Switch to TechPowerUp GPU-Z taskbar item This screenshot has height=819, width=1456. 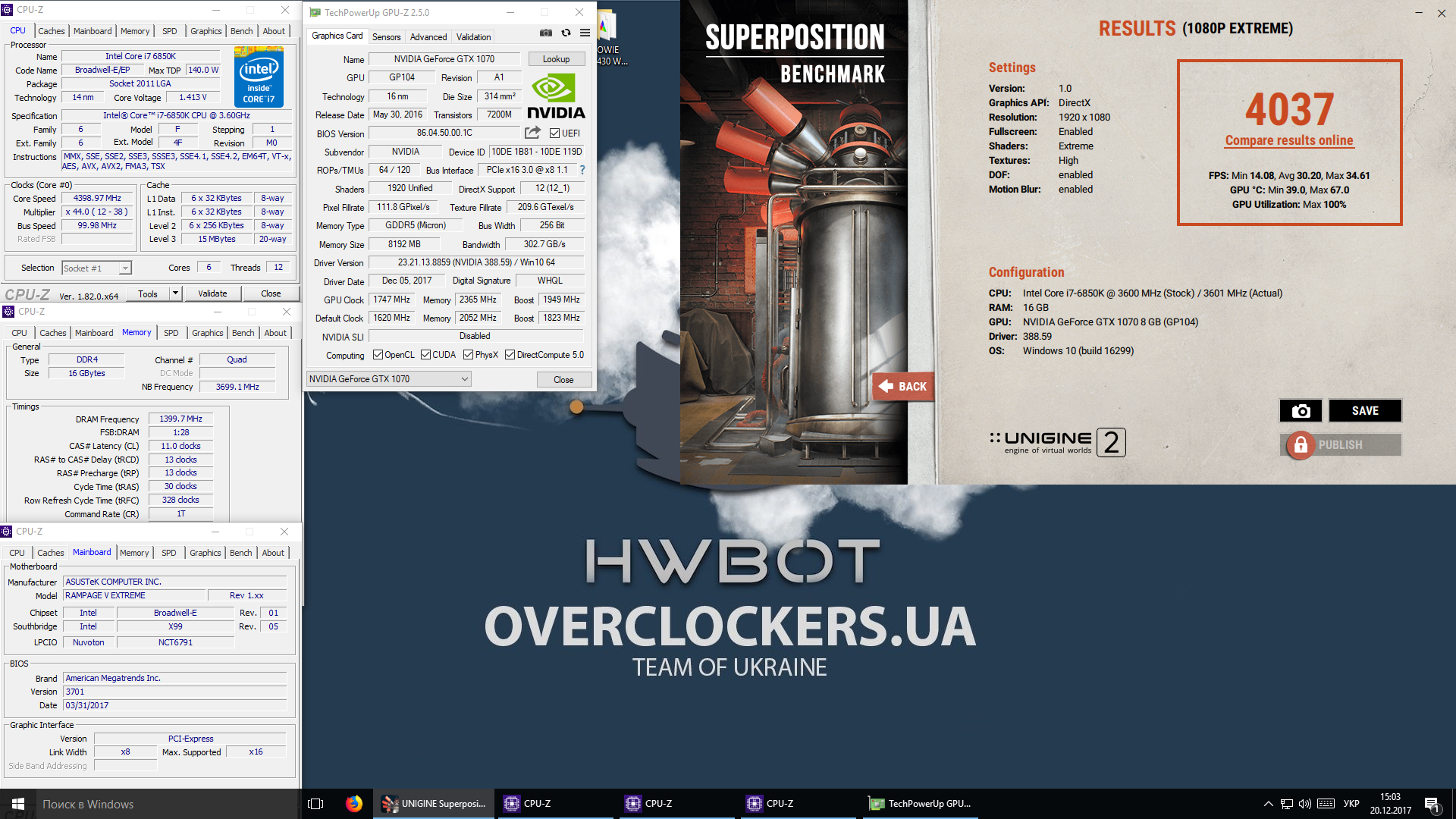tap(920, 804)
